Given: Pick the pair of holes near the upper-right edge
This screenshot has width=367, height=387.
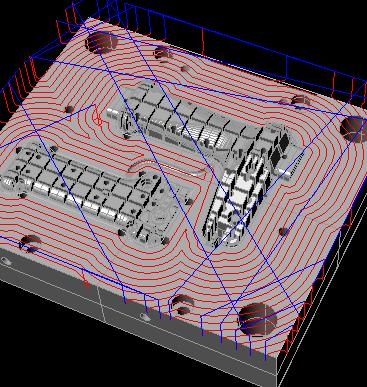Looking at the screenshot, I should tap(297, 100).
